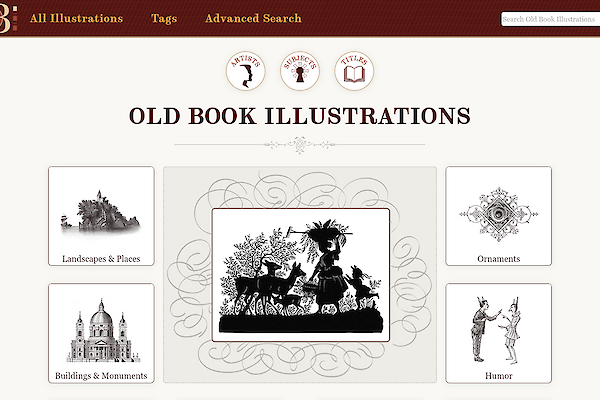Click the two jesters engraving image
Image resolution: width=600 pixels, height=400 pixels.
point(496,330)
